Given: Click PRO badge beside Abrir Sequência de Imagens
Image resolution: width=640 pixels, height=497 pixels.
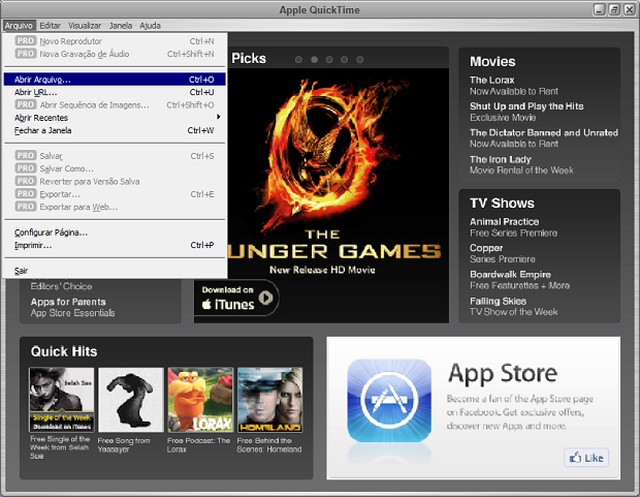Looking at the screenshot, I should pos(26,104).
